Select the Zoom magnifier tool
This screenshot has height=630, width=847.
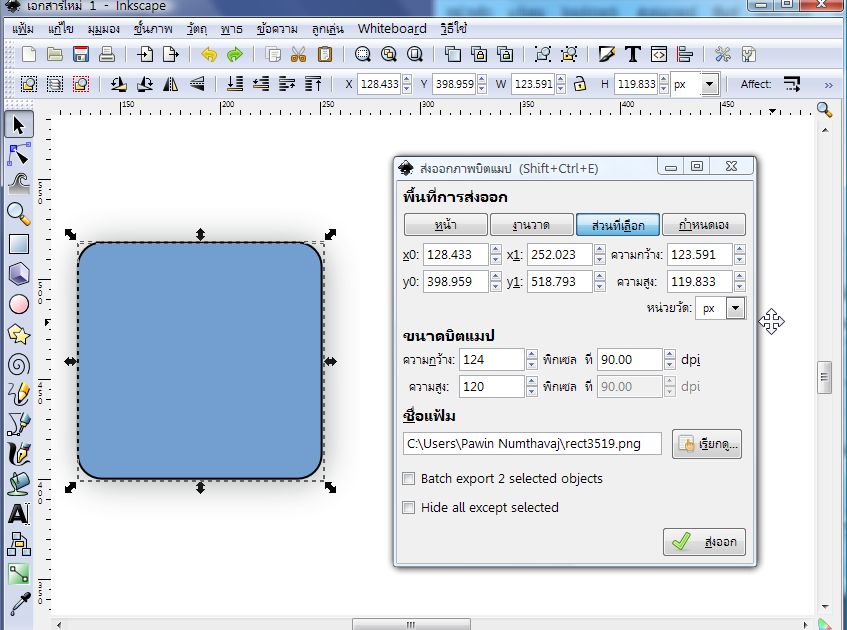(x=19, y=212)
